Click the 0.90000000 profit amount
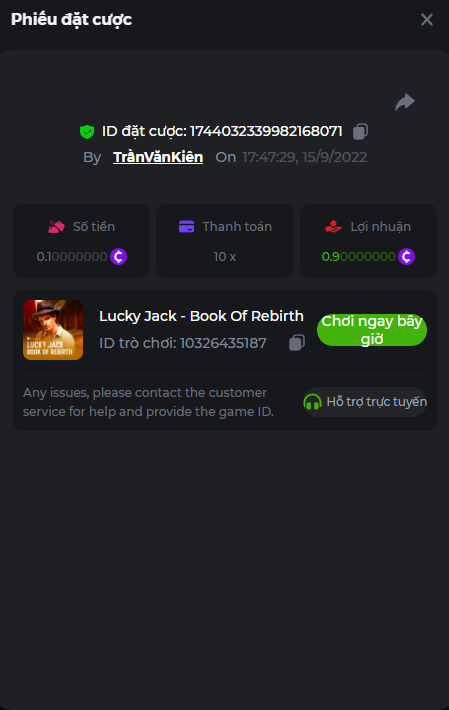 358,257
